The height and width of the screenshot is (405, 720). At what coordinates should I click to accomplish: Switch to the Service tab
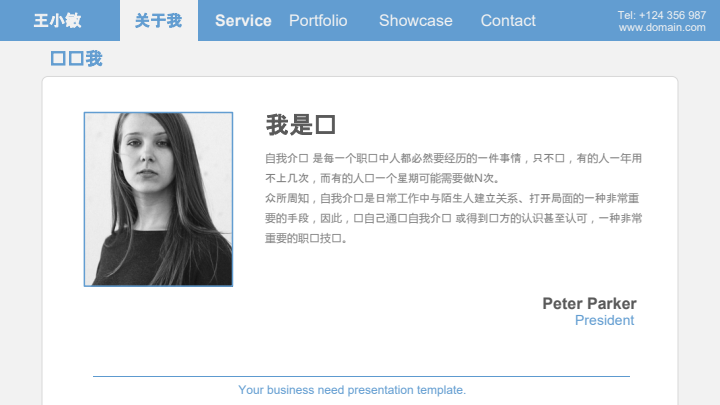click(243, 21)
